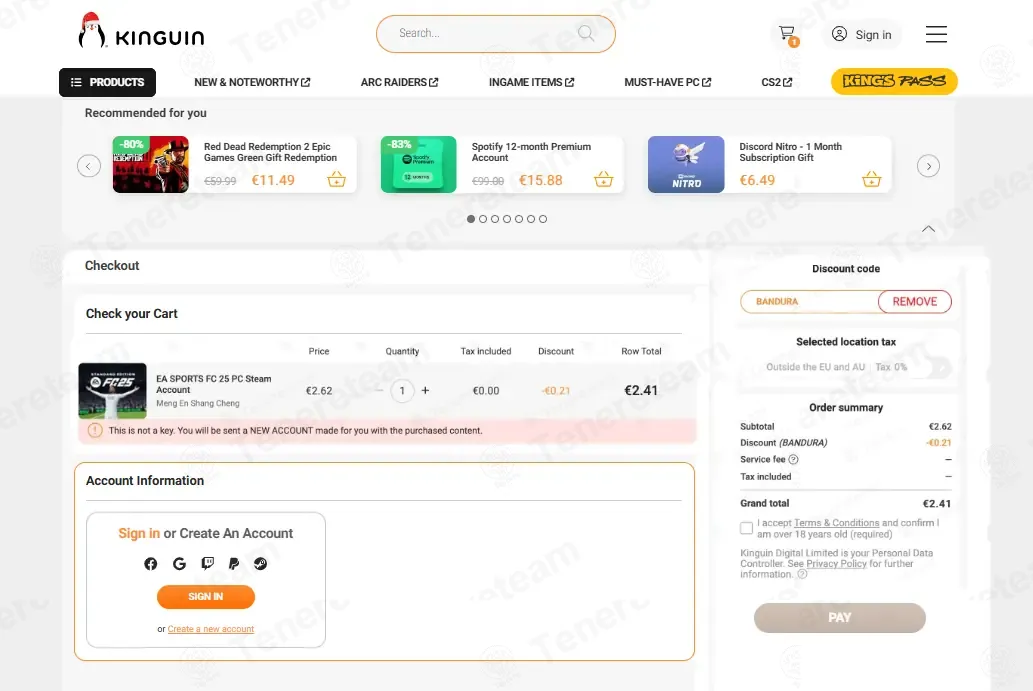
Task: Open ARC RAIDERS nav item
Action: point(399,82)
